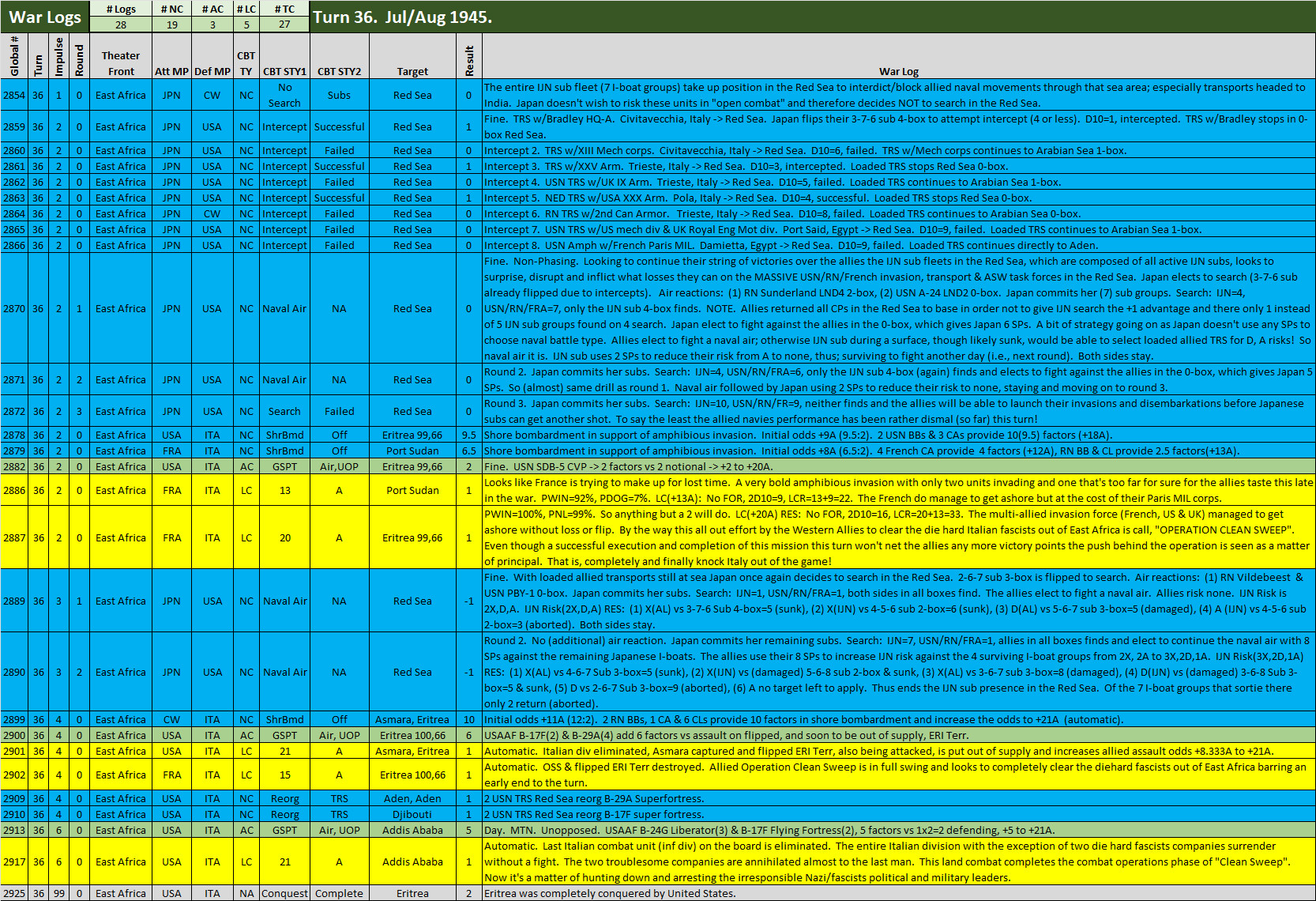Viewport: 1316px width, 901px height.
Task: Select the rotated Result column header
Action: click(x=469, y=60)
